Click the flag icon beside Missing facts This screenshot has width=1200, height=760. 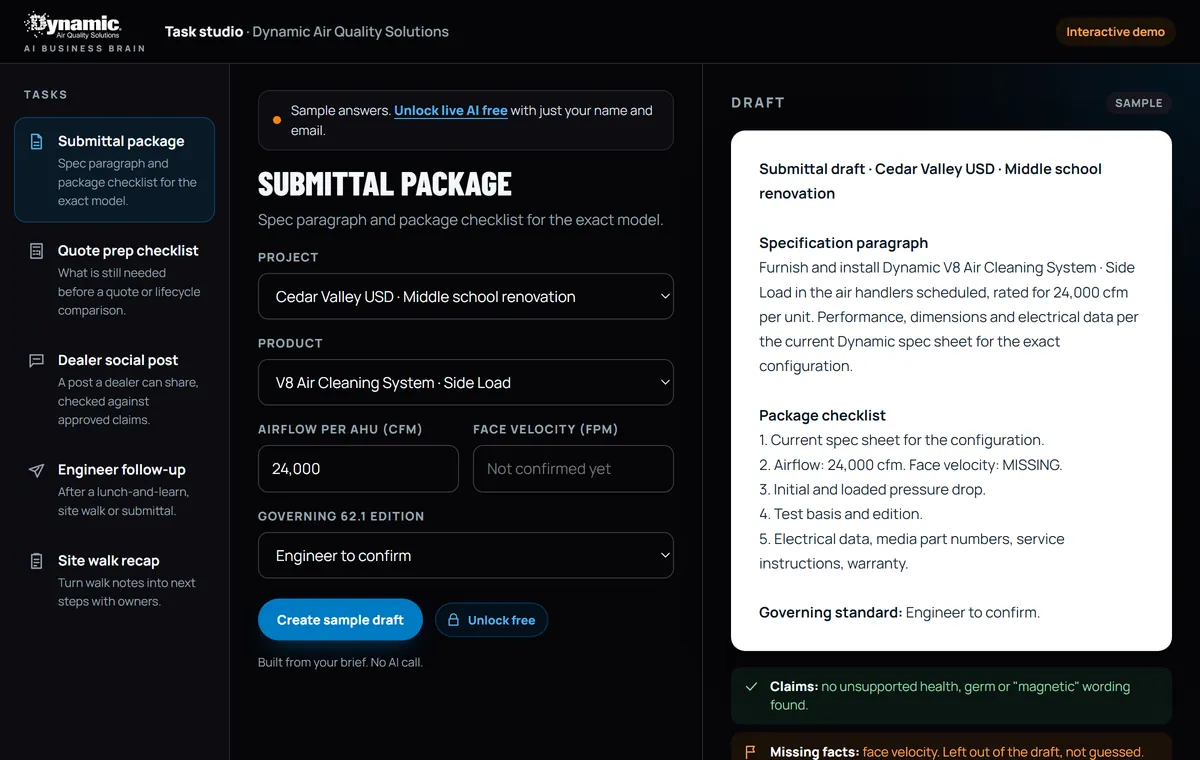point(751,751)
